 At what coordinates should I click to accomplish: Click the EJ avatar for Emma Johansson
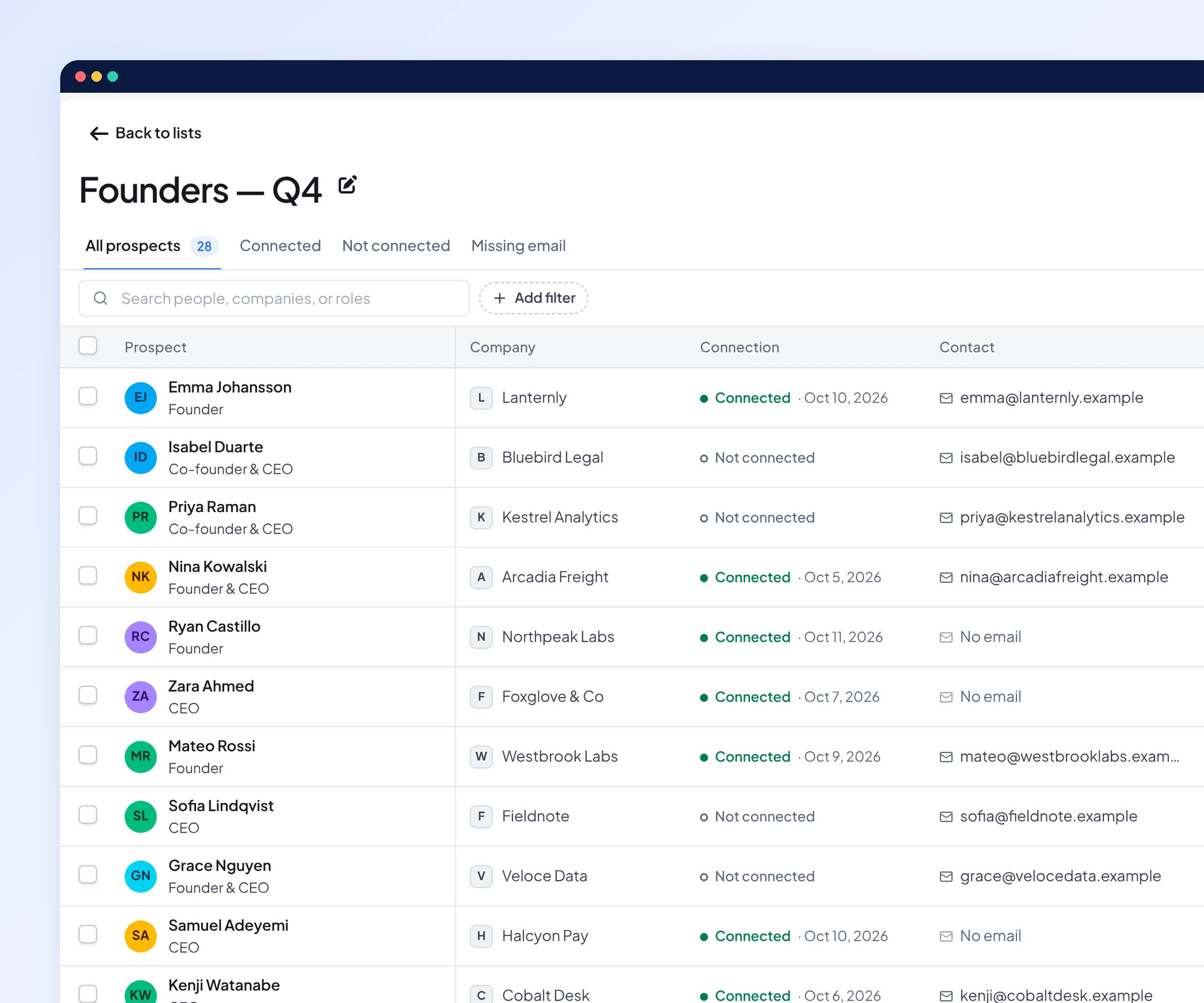(x=140, y=398)
